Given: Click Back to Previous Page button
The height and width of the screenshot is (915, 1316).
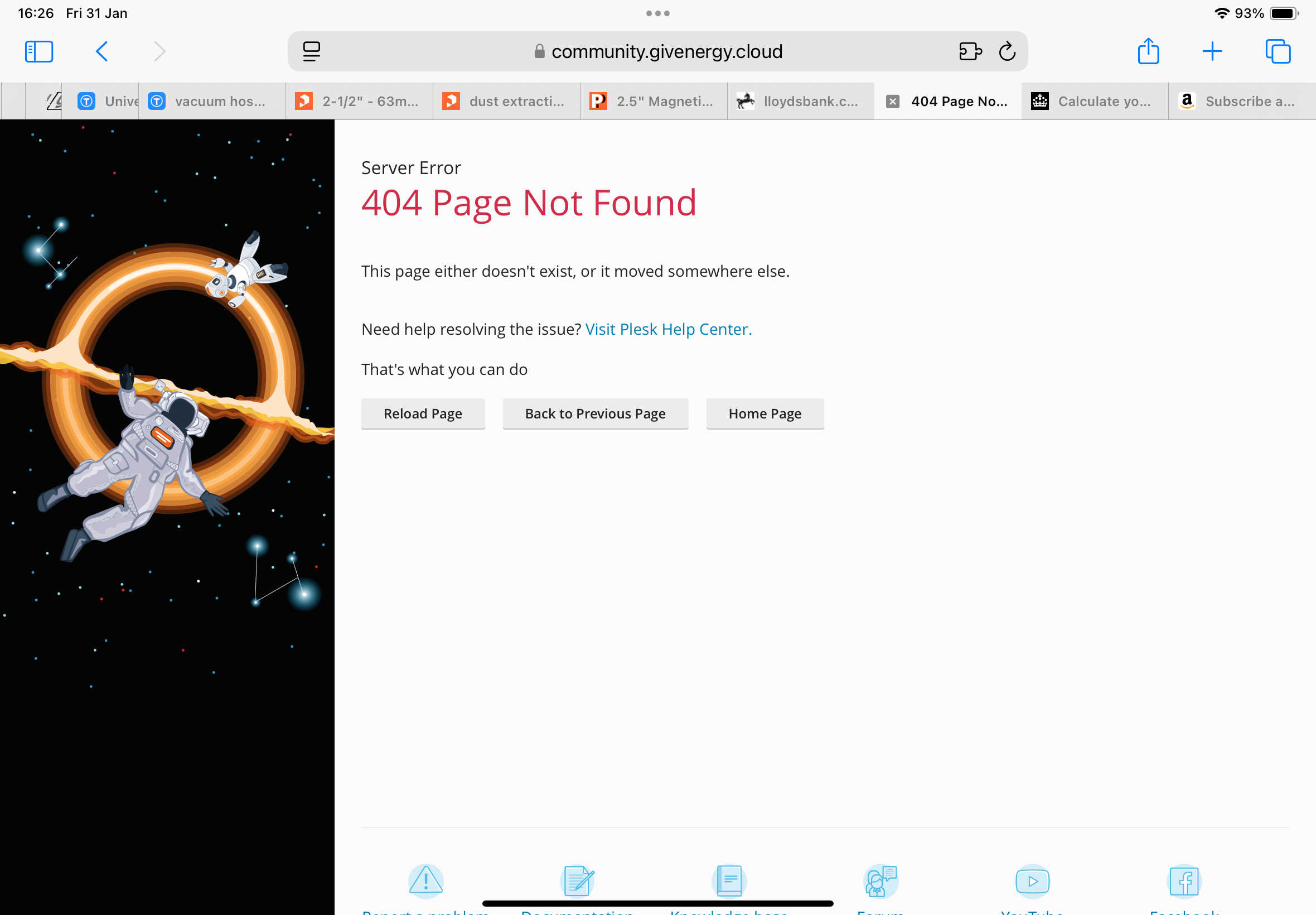Looking at the screenshot, I should (595, 413).
